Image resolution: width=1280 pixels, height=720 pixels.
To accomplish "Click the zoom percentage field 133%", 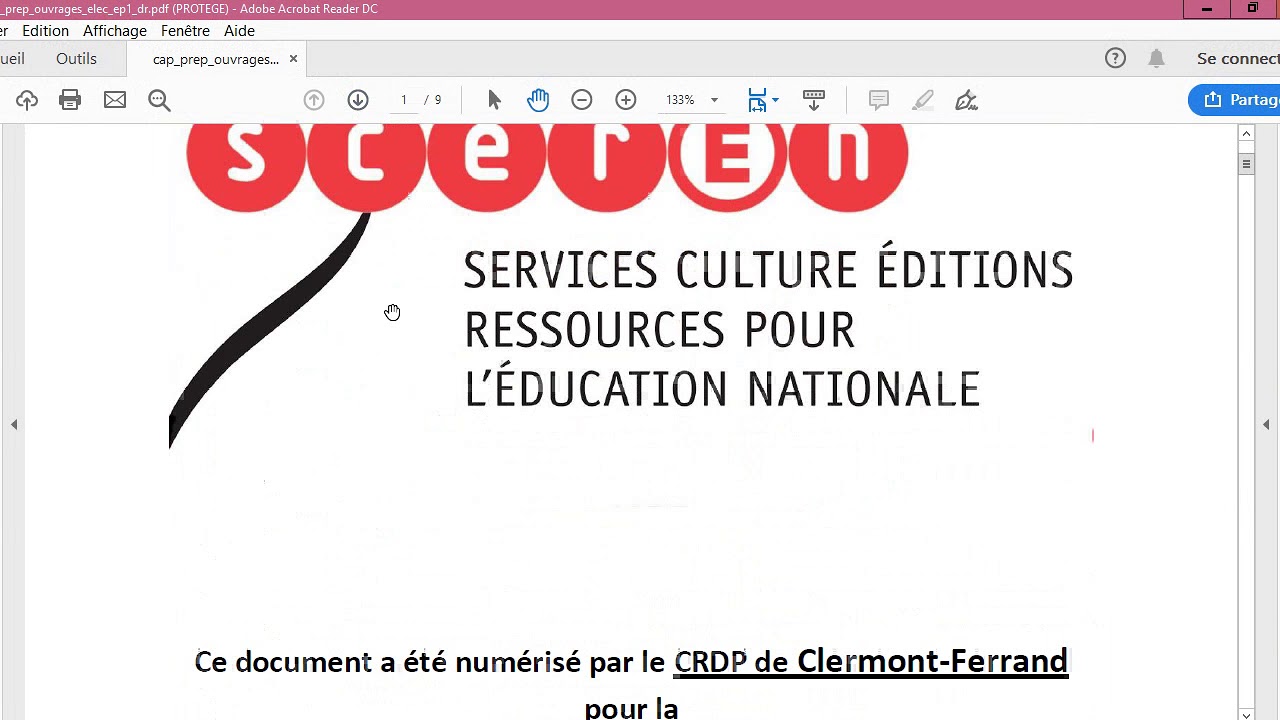I will point(680,100).
